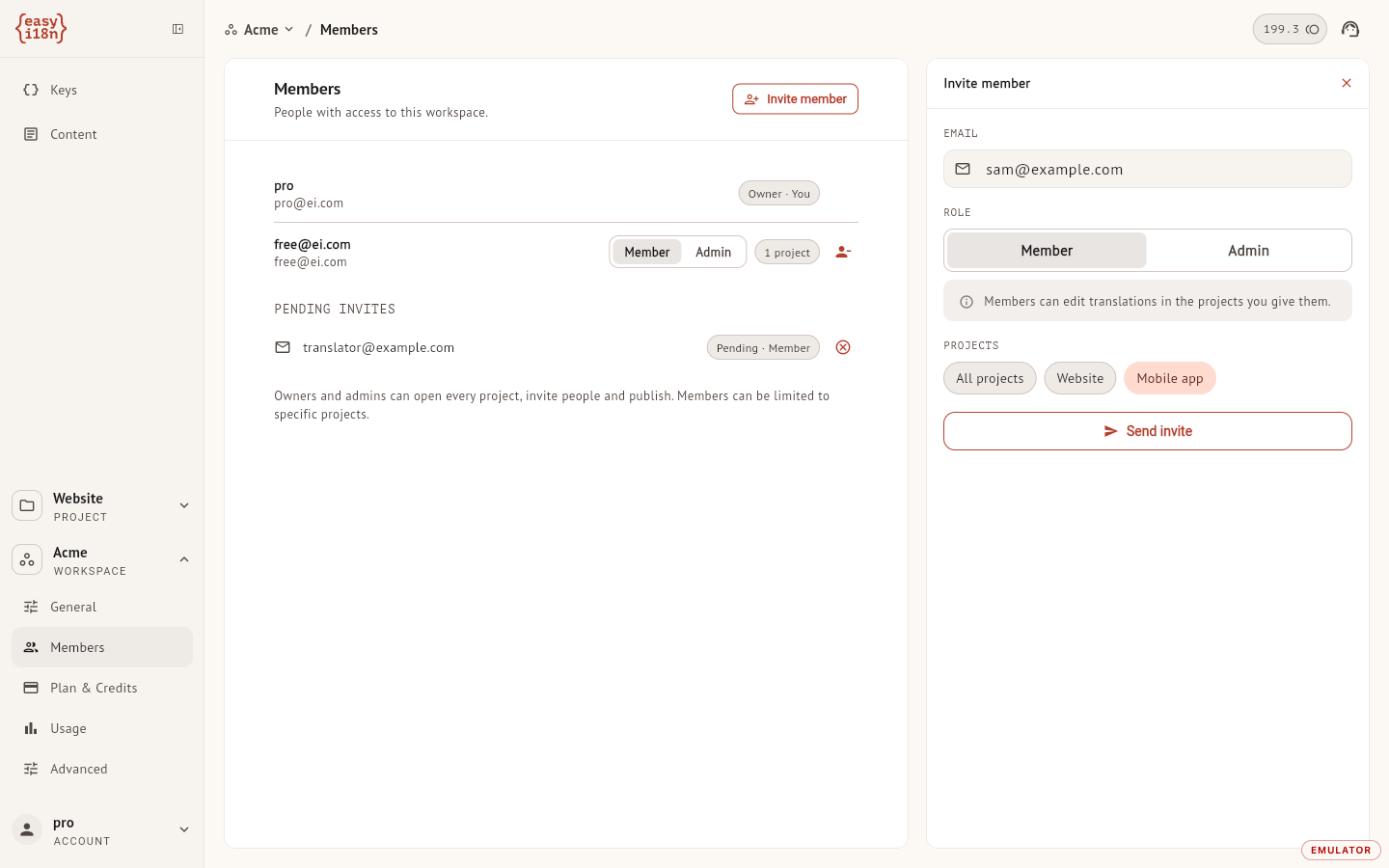Viewport: 1389px width, 868px height.
Task: Focus the email input field
Action: pos(1148,169)
